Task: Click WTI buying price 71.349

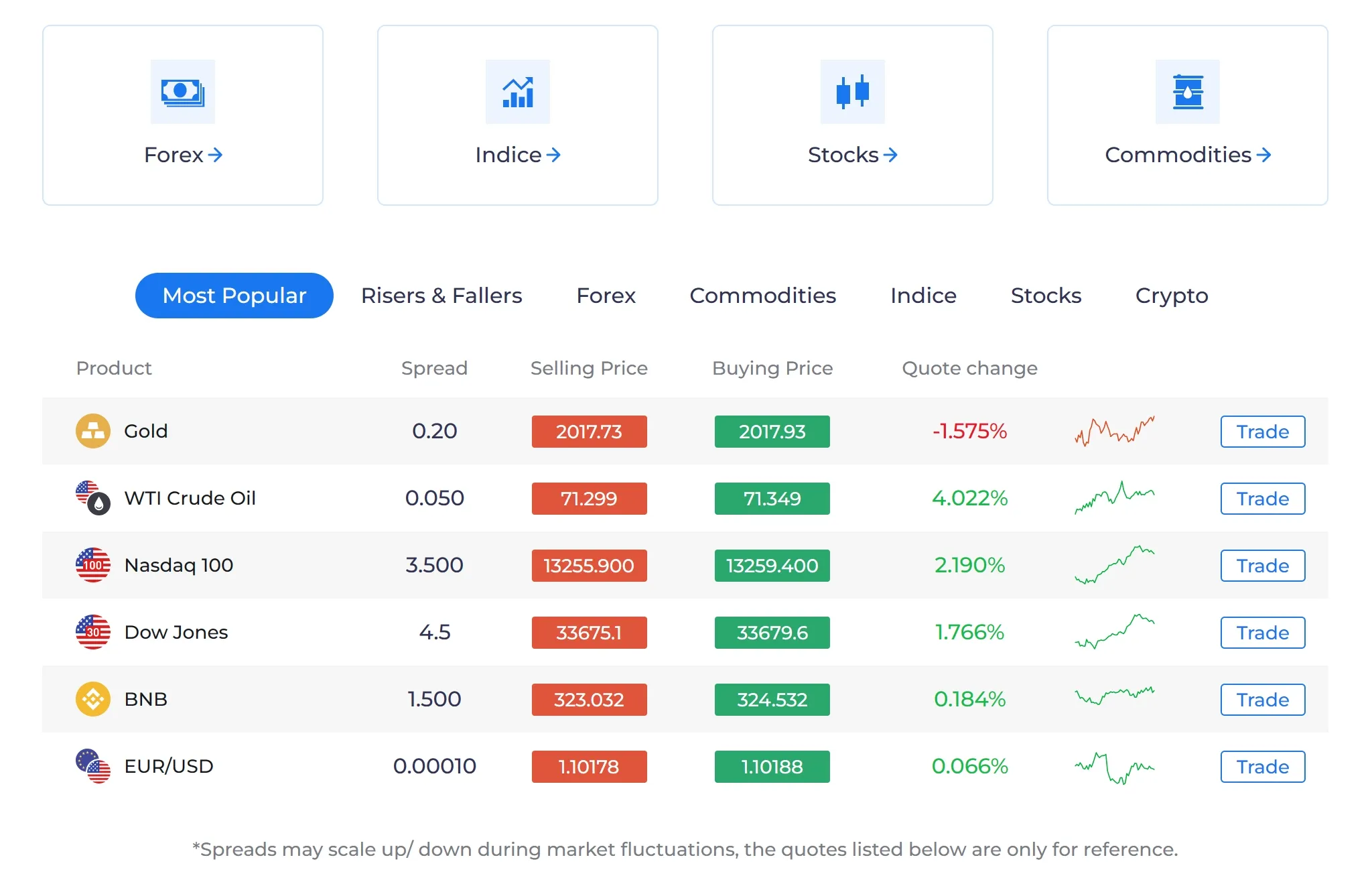Action: click(772, 499)
